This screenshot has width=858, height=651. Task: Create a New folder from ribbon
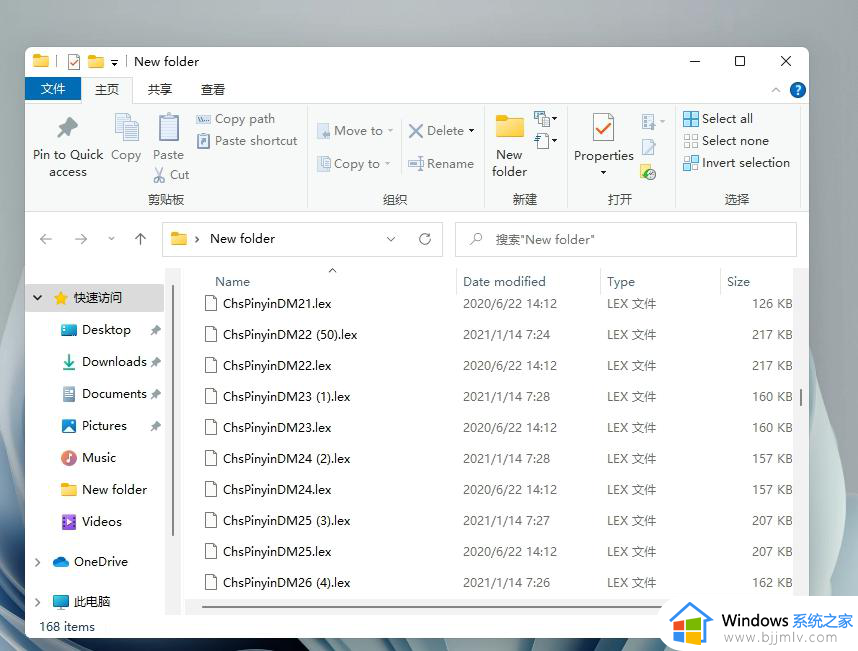(509, 146)
